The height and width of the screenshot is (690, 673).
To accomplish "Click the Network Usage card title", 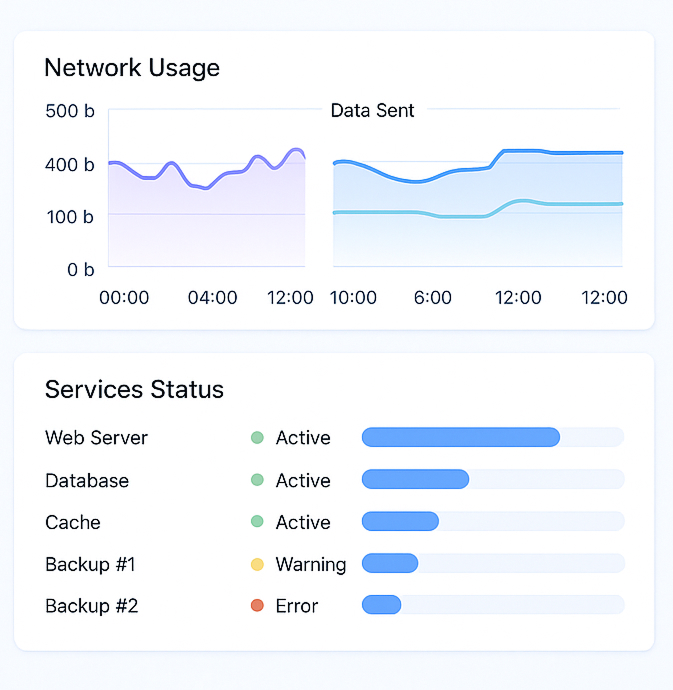I will [132, 68].
